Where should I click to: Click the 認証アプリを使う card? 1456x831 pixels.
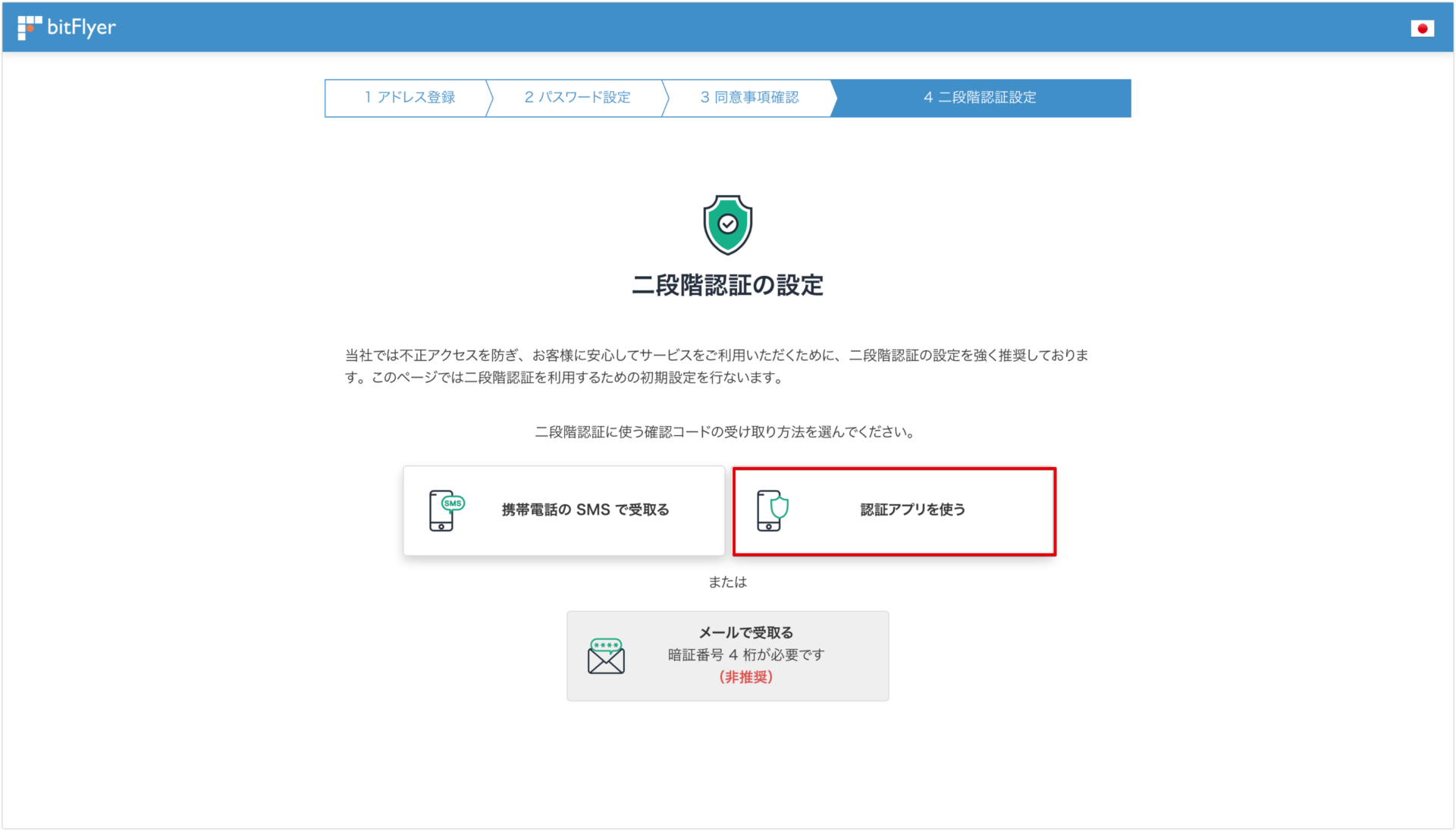pos(894,510)
